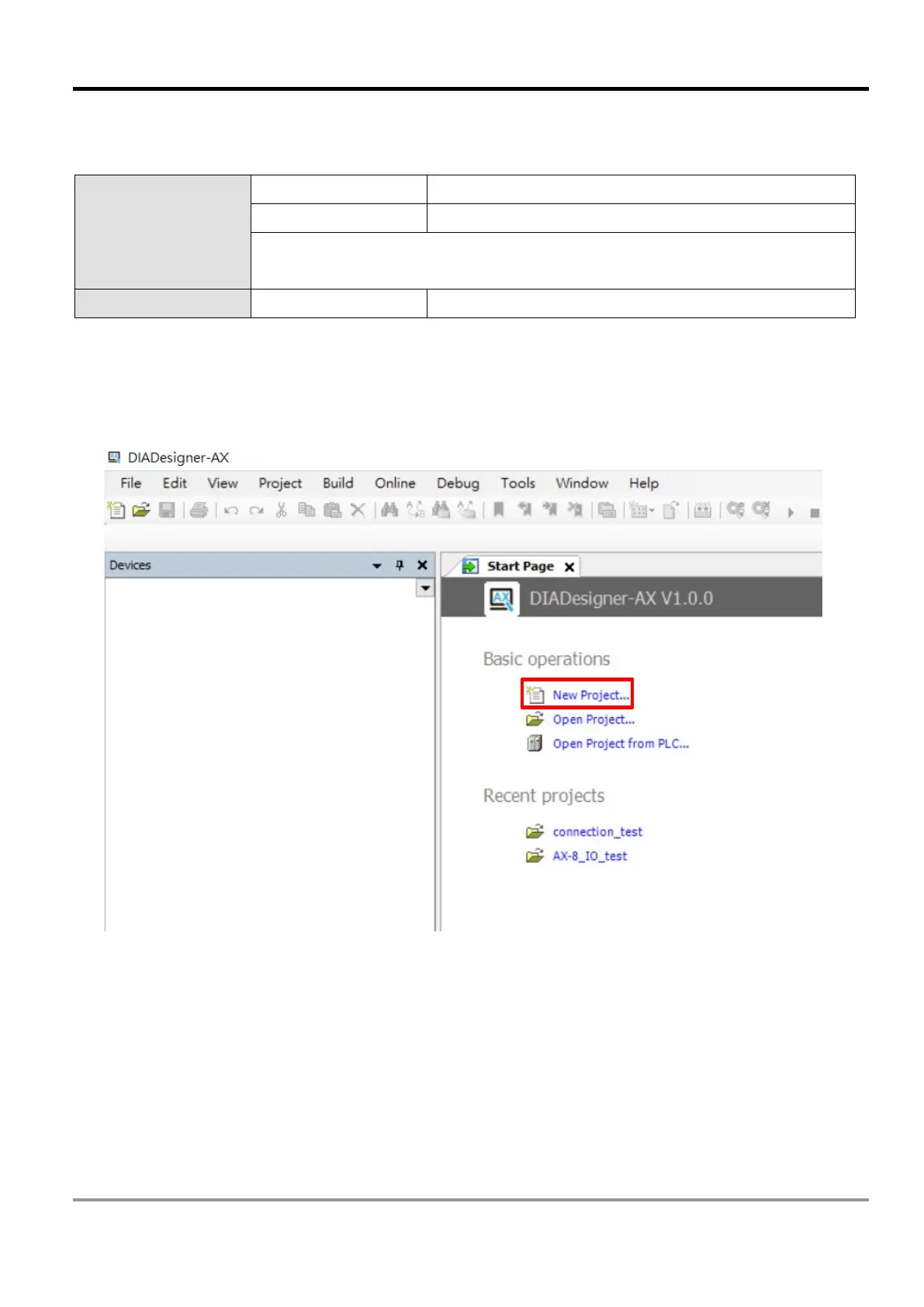Open the Project menu
Screen dimensions: 924x1307
coord(280,483)
